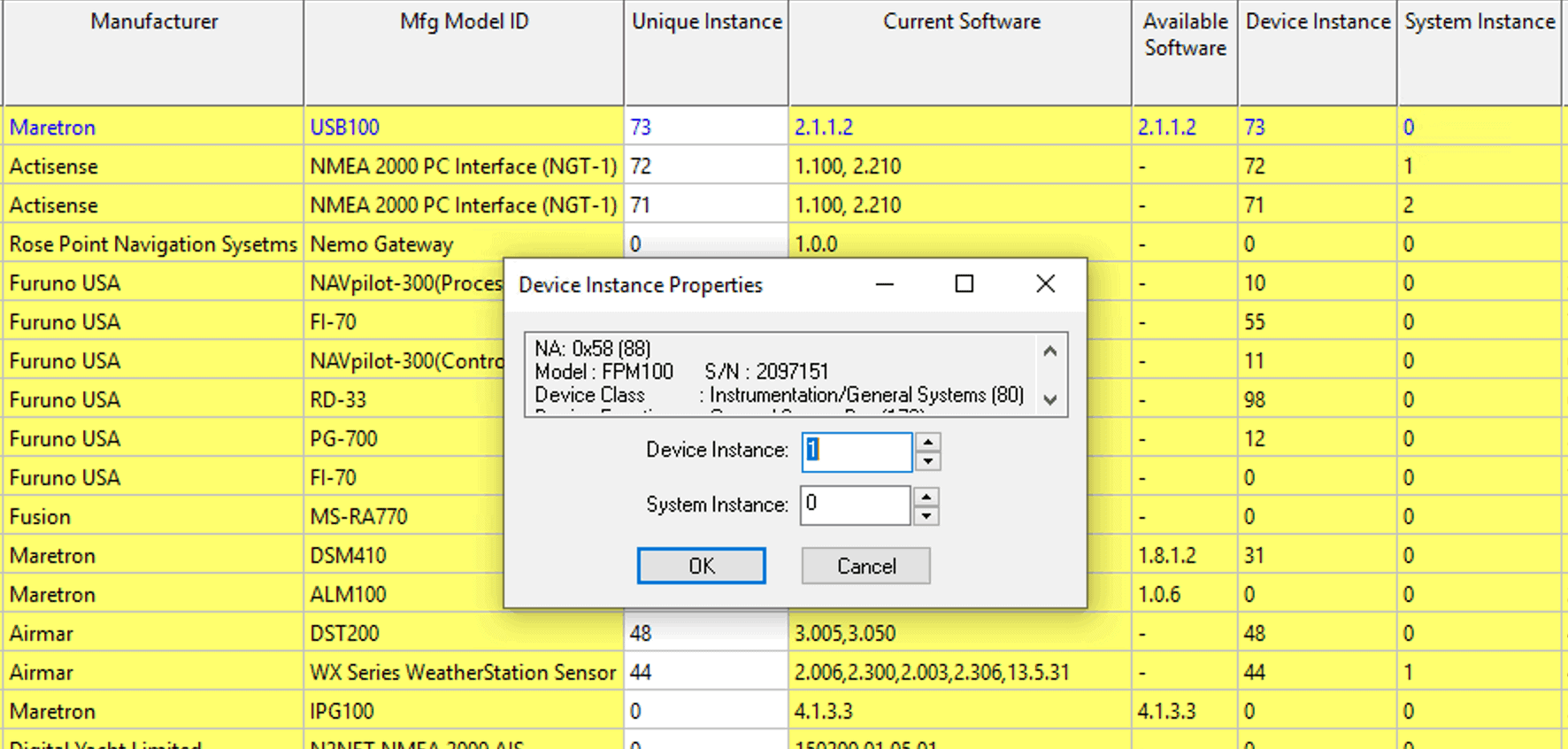1568x749 pixels.
Task: Select Current Software 1.0.0 for Nemo Gateway
Action: tap(960, 243)
